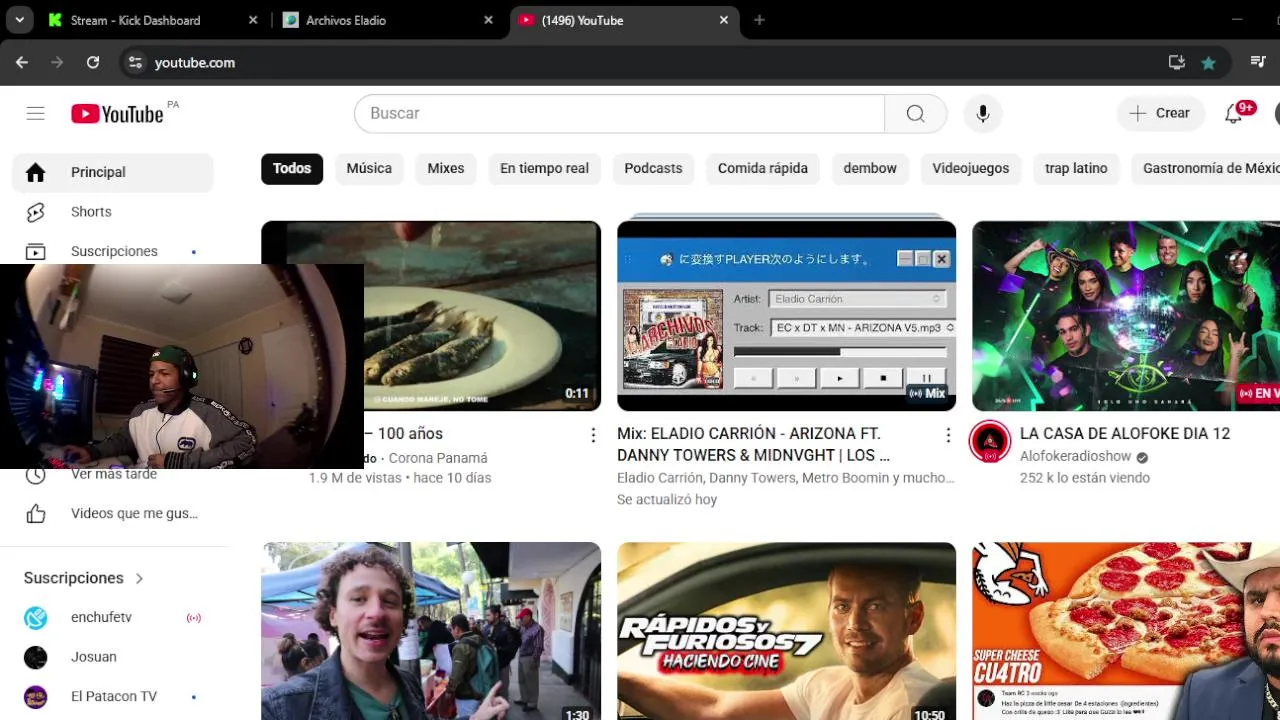Click the forward navigation arrow
This screenshot has height=720, width=1280.
57,62
